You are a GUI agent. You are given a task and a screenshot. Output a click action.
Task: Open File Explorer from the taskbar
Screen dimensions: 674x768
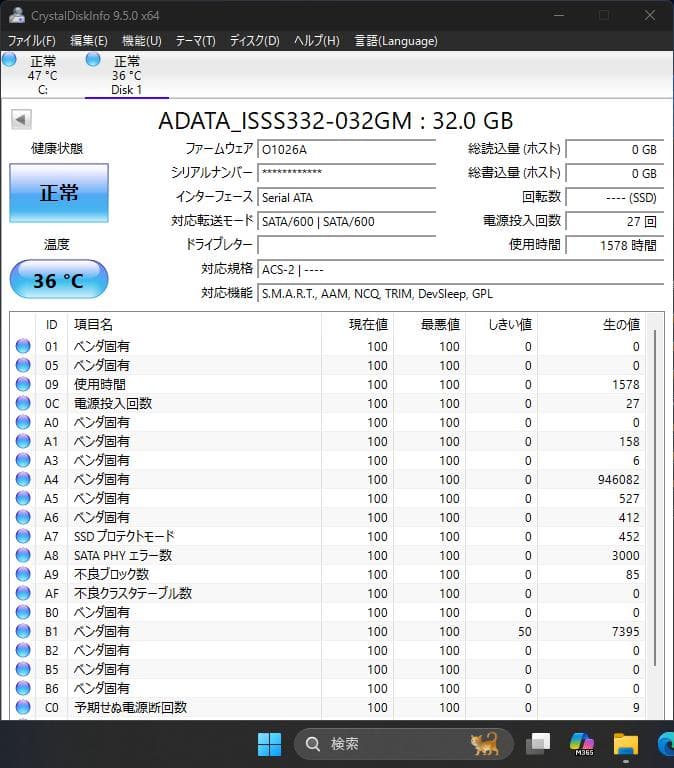tap(626, 744)
